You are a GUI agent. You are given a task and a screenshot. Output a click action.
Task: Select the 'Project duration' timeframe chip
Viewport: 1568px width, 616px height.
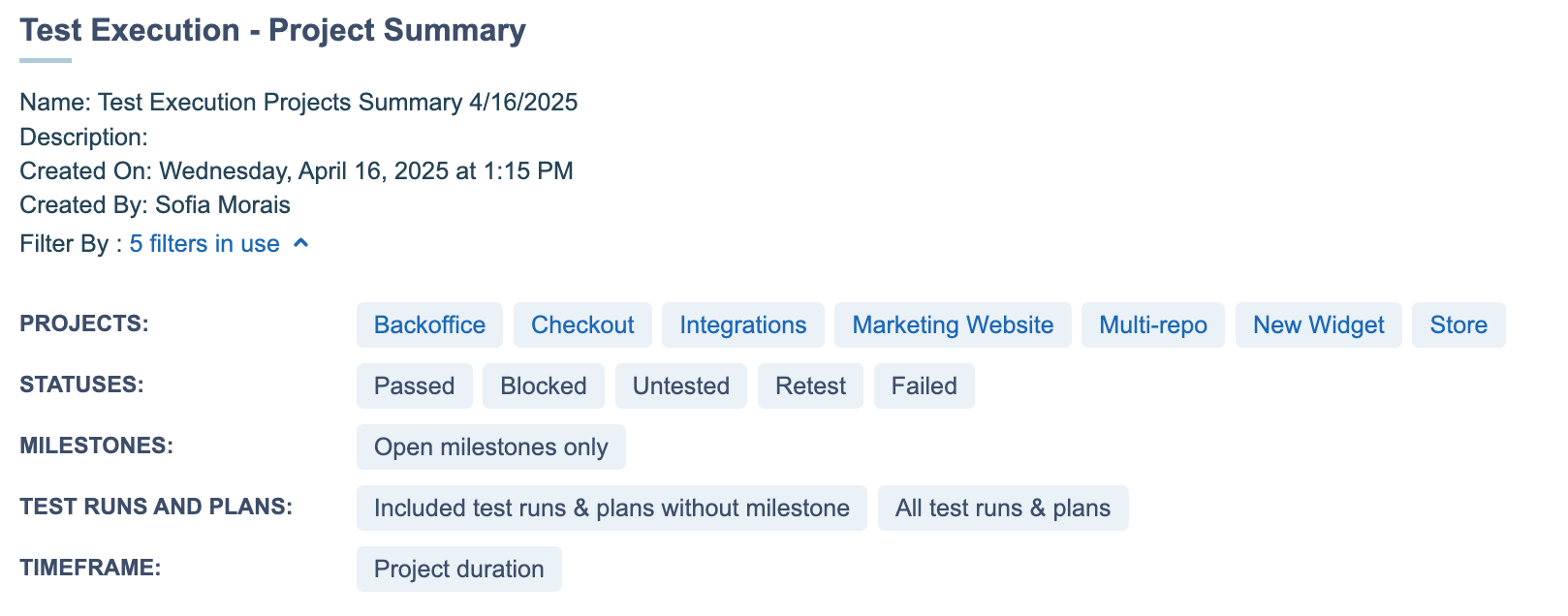(x=458, y=570)
